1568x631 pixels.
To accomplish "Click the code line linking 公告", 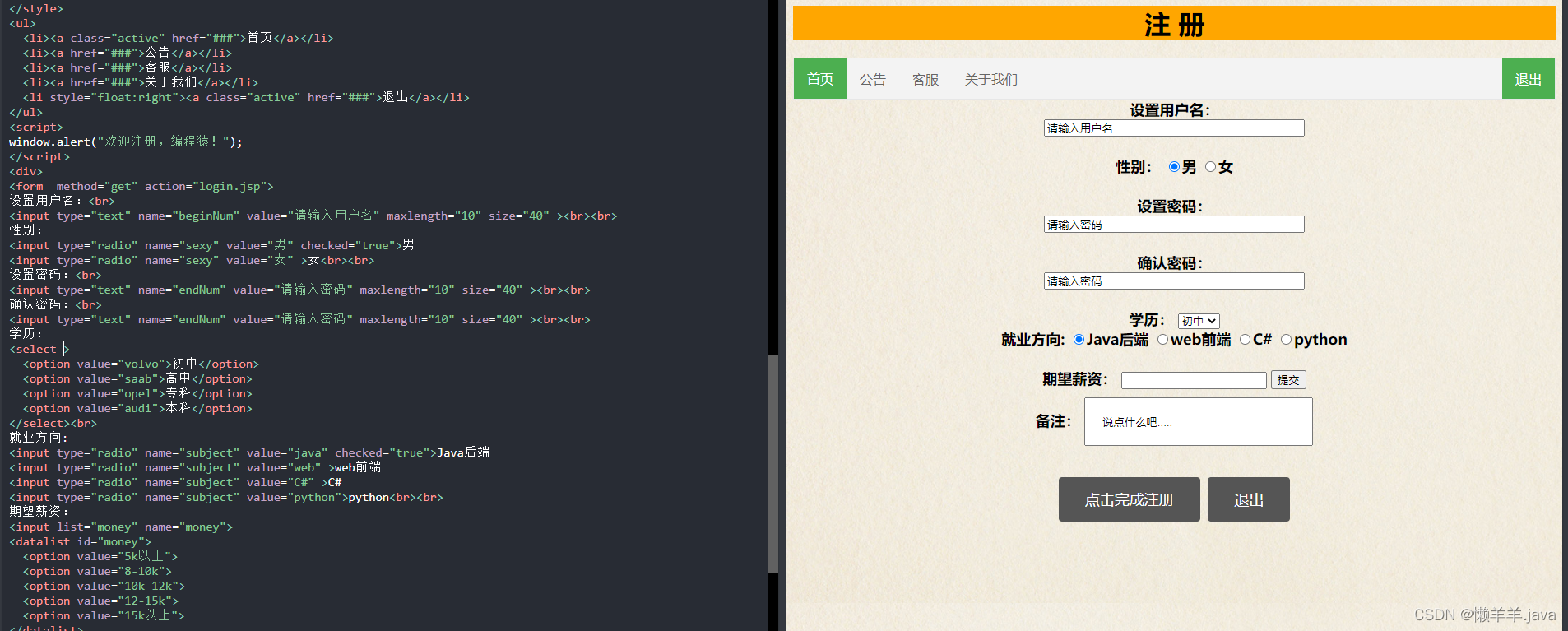I will [x=128, y=53].
